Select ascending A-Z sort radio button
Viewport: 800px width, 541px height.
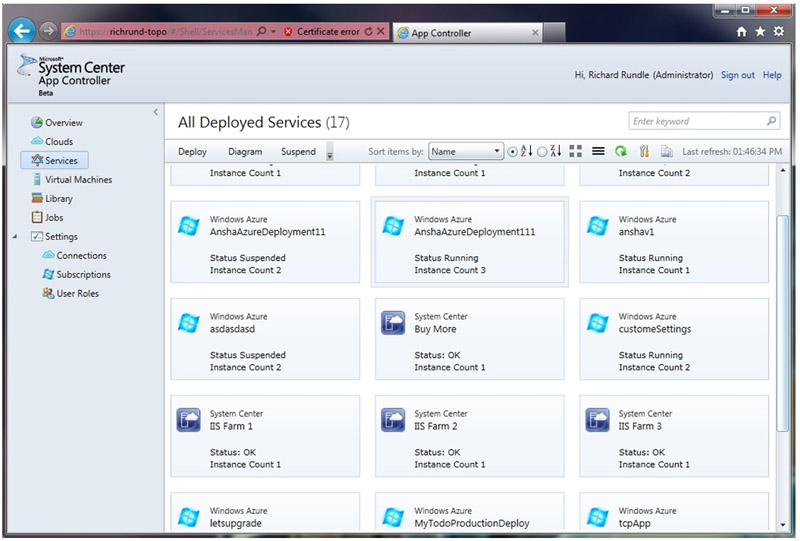coord(512,152)
